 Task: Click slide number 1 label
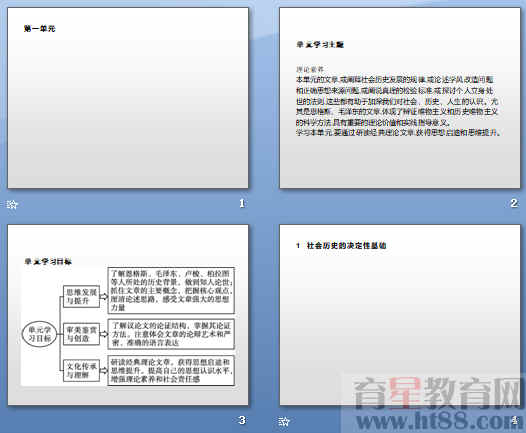(x=242, y=203)
